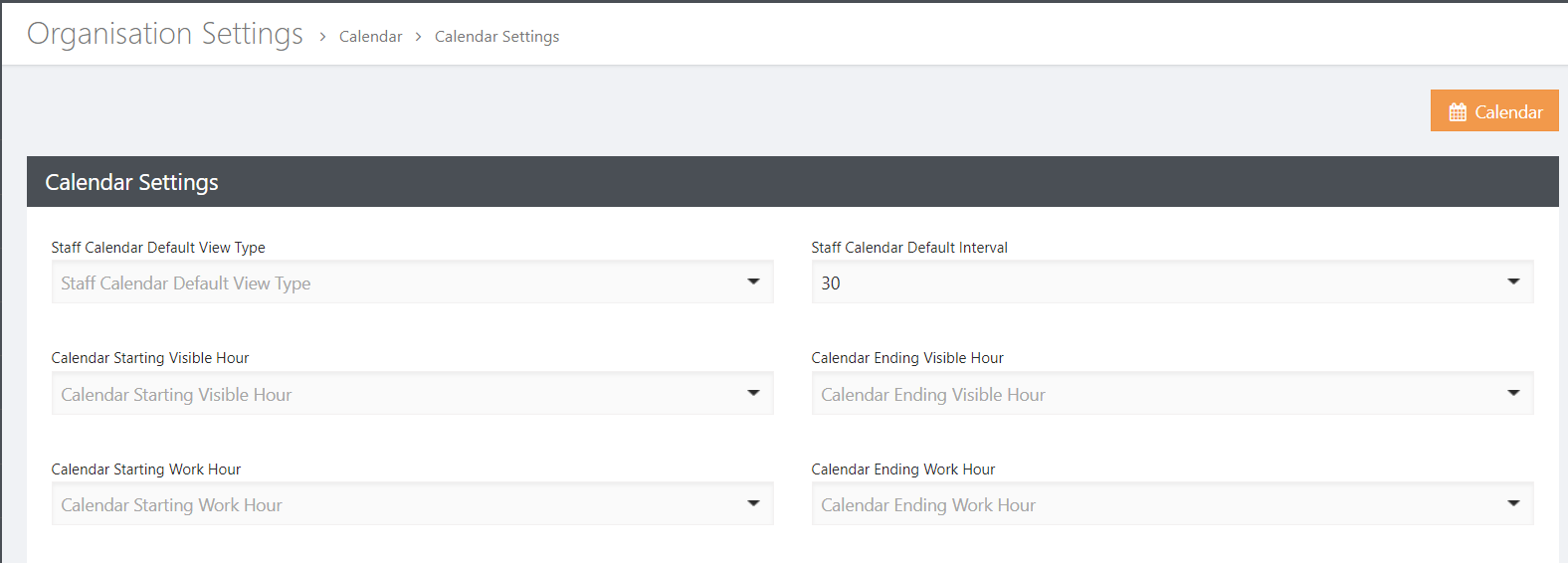Screen dimensions: 1568x563
Task: Click the arrow of the Starting Work Hour combo box
Action: (753, 503)
